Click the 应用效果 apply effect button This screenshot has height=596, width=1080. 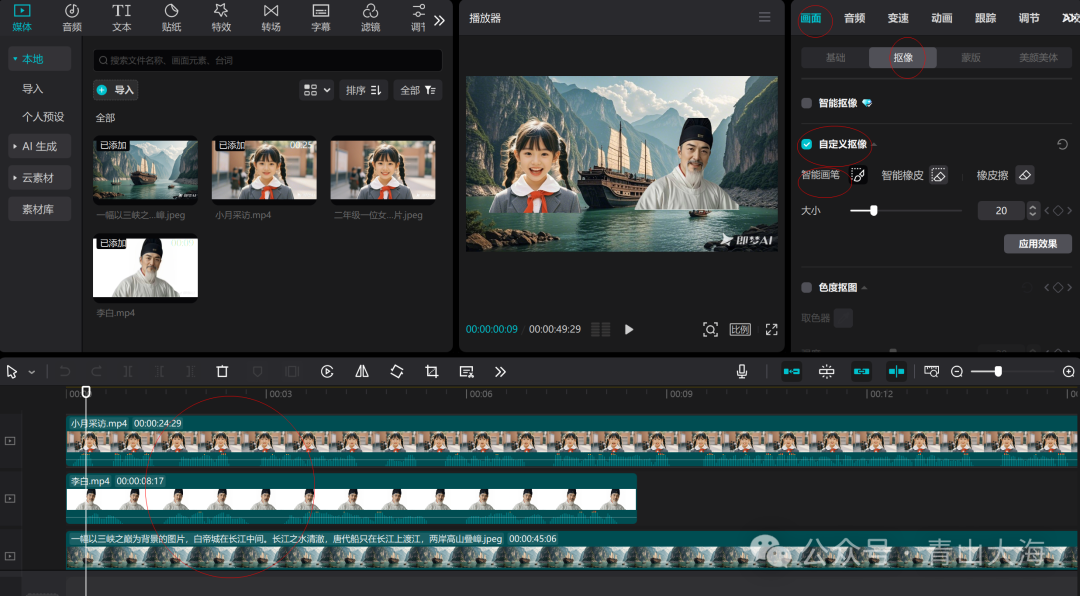[1037, 244]
